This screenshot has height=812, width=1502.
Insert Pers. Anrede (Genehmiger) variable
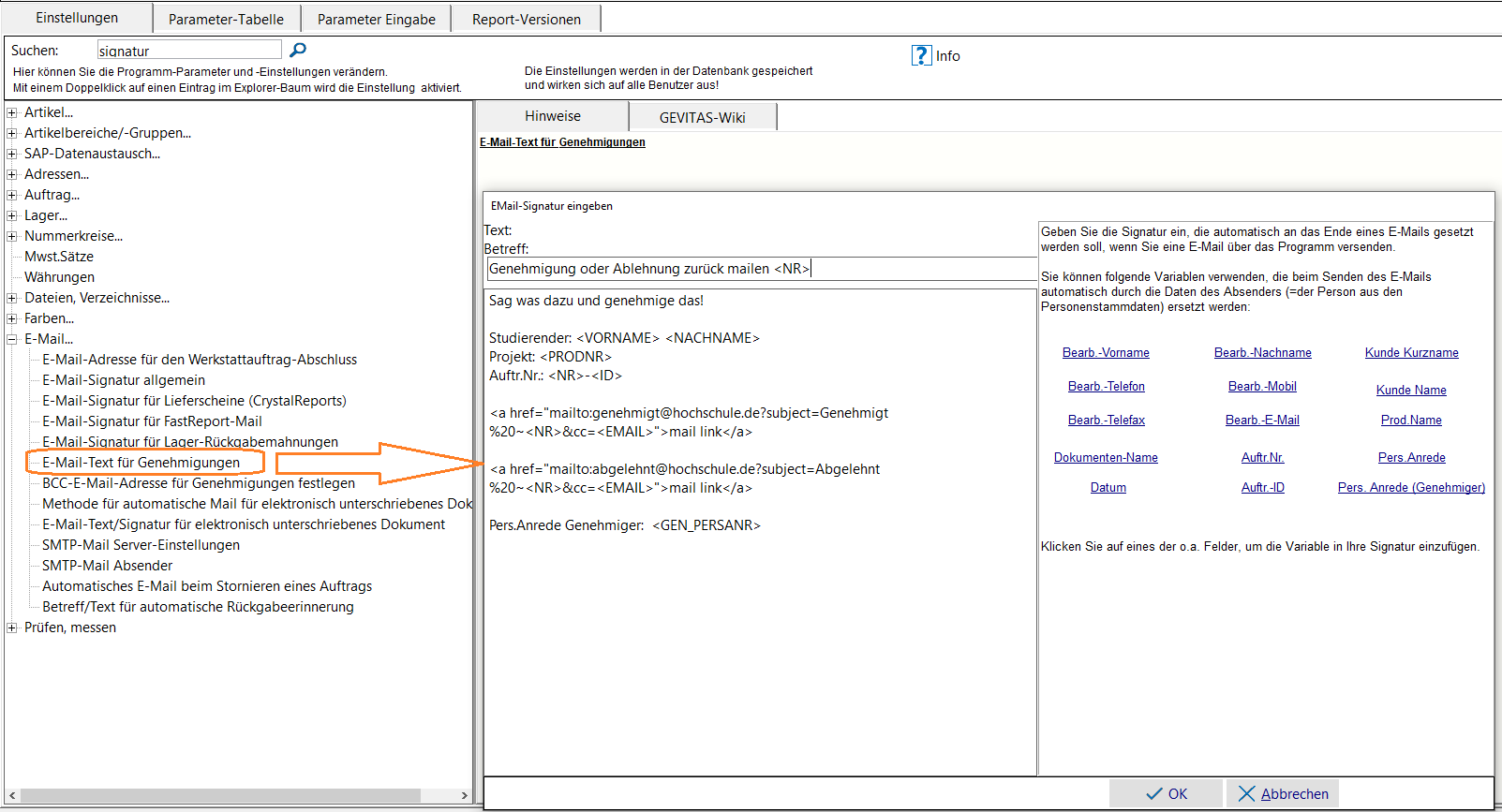tap(1411, 488)
